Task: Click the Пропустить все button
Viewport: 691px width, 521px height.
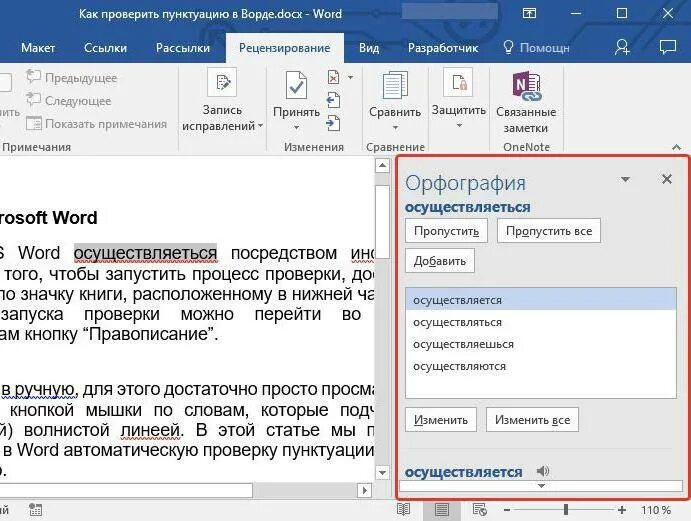Action: point(549,231)
